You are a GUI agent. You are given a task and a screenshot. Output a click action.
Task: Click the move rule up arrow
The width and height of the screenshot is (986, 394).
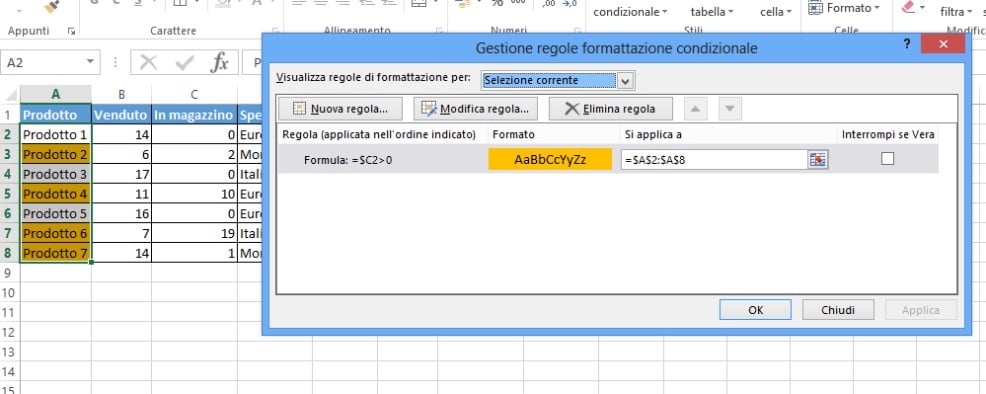pos(695,109)
